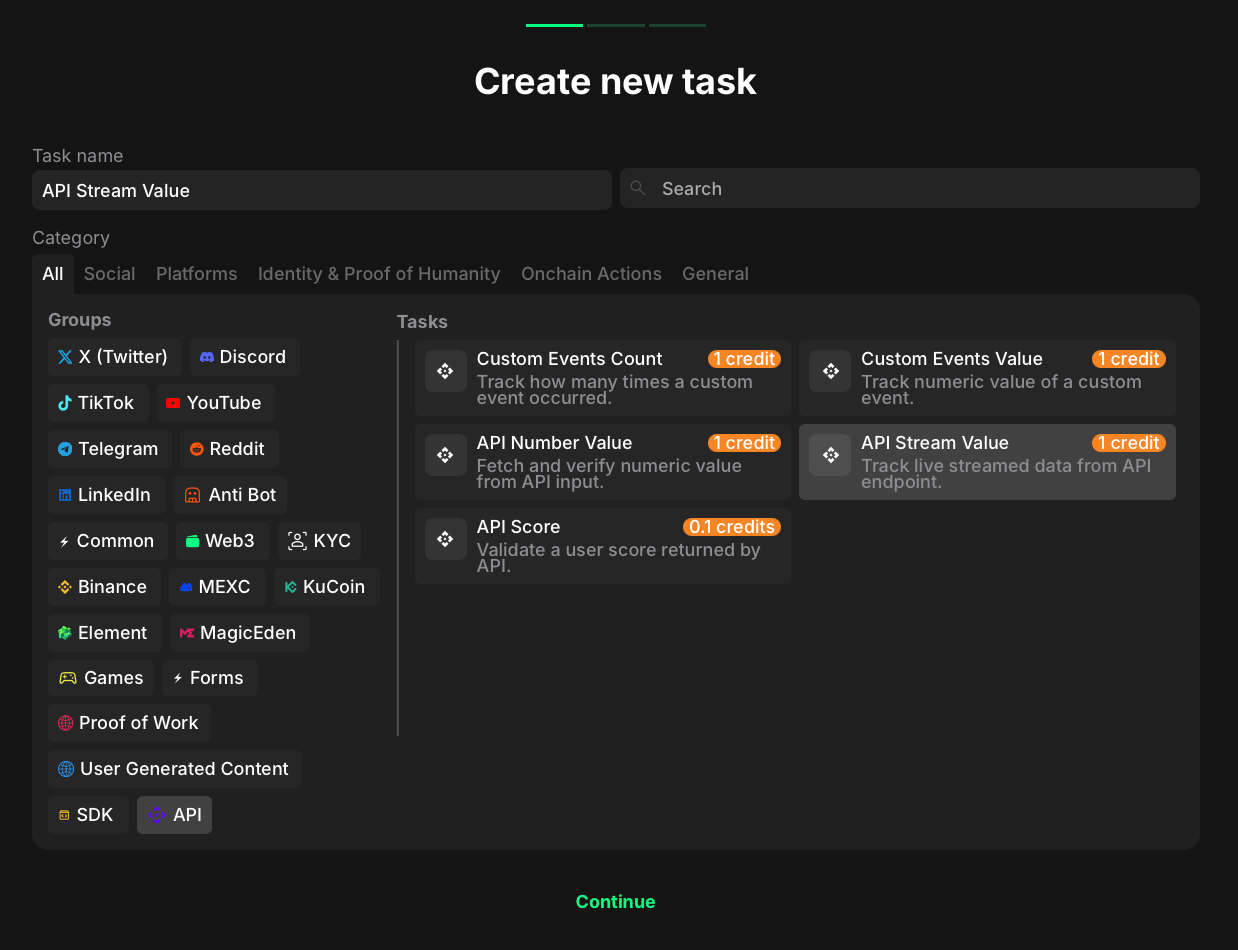Select the YouTube group
Screen dimensions: 1238x950
click(x=215, y=403)
